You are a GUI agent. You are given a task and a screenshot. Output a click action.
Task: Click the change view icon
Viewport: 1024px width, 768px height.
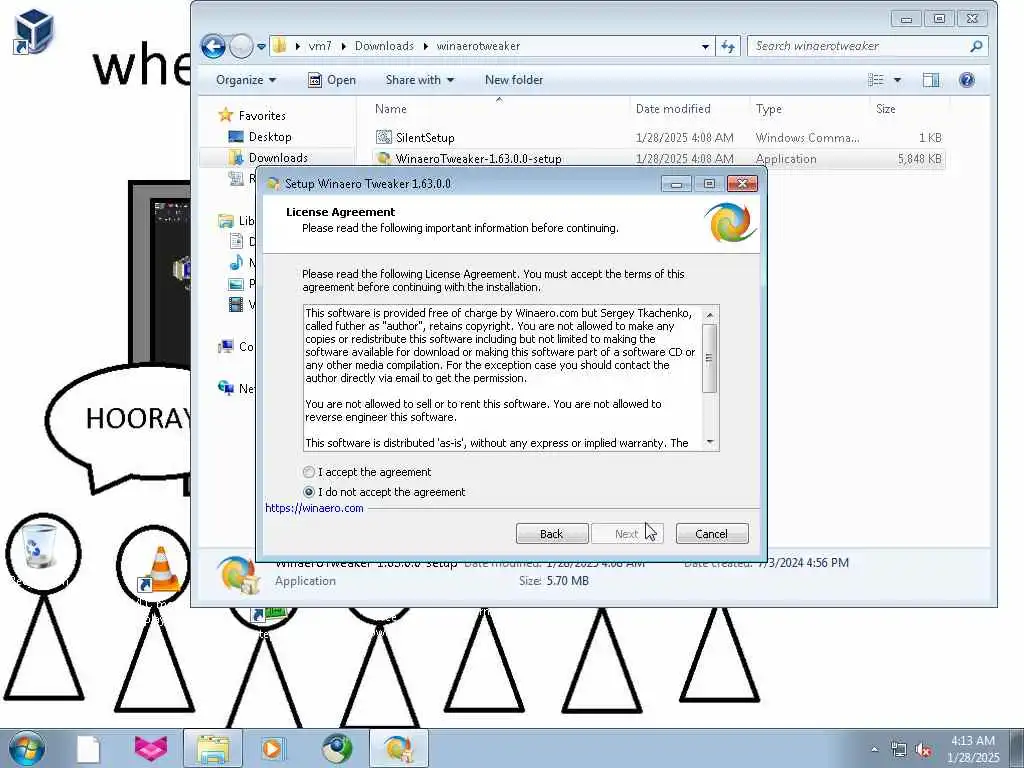click(x=876, y=80)
